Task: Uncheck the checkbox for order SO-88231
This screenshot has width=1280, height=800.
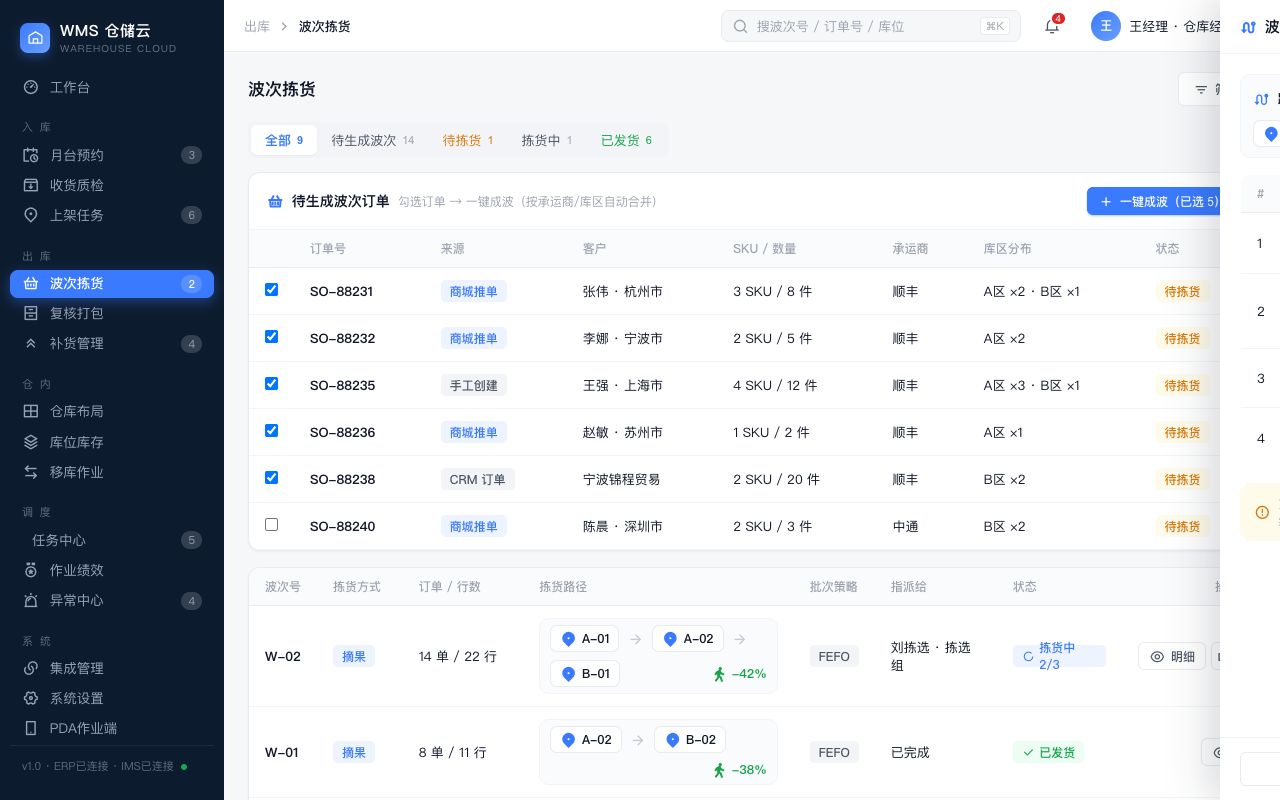Action: (271, 290)
